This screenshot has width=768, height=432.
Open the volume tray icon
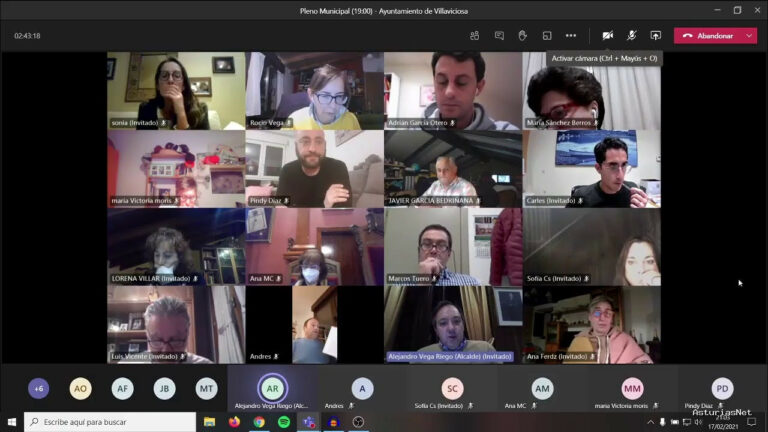698,422
